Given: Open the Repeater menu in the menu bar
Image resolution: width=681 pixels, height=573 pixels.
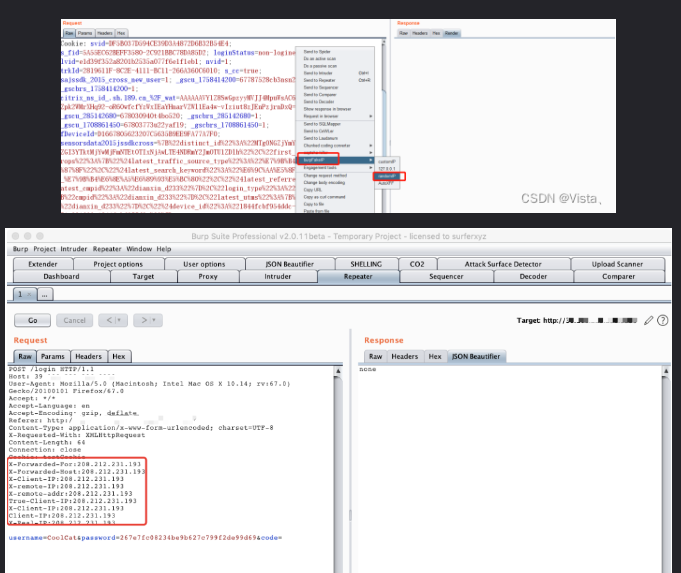Looking at the screenshot, I should pos(107,249).
